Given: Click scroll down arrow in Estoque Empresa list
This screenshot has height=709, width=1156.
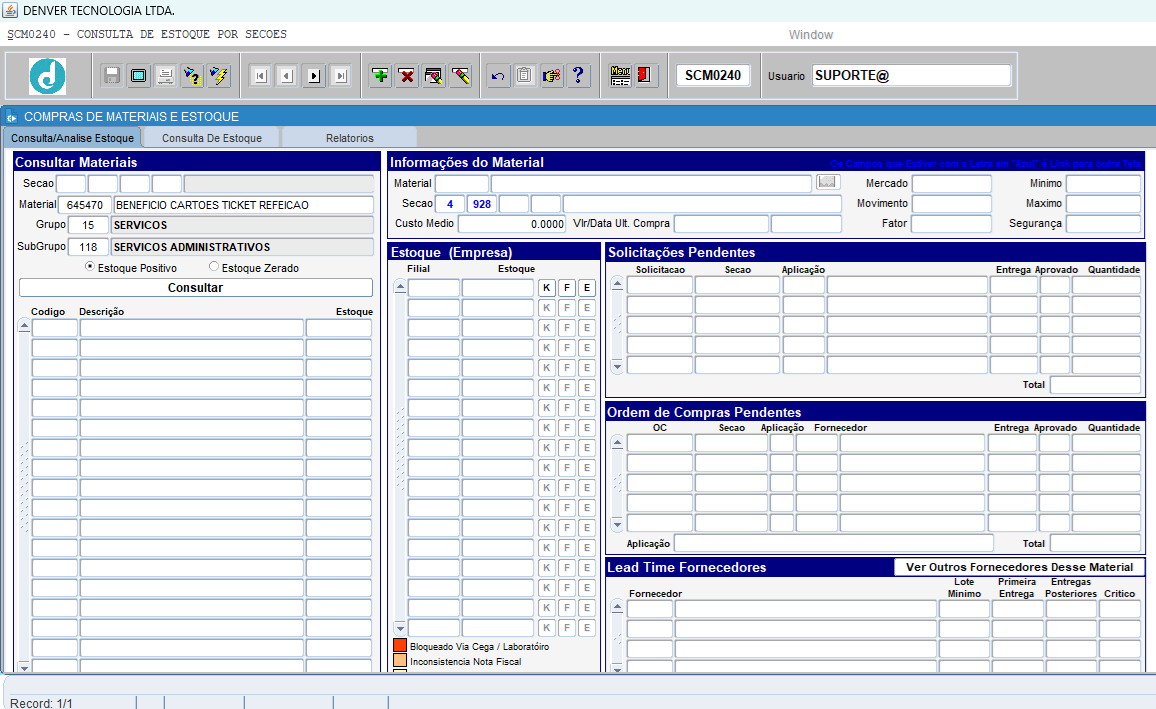Looking at the screenshot, I should coord(400,628).
